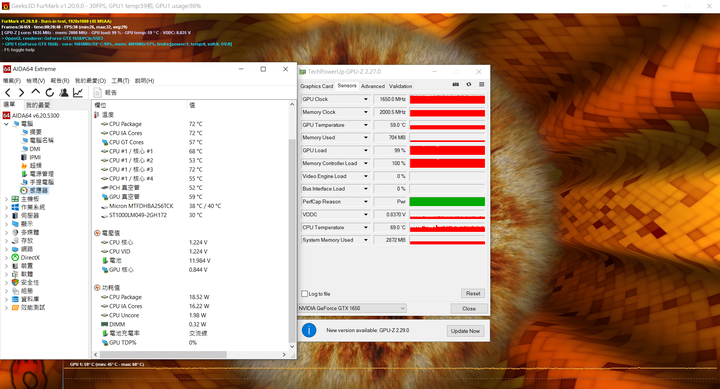720x389 pixels.
Task: Switch to the Advanced tab in GPU-Z
Action: click(372, 86)
